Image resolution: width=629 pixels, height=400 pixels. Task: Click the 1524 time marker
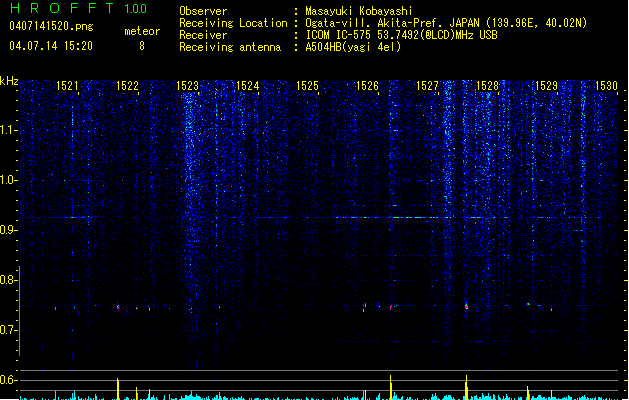click(248, 85)
